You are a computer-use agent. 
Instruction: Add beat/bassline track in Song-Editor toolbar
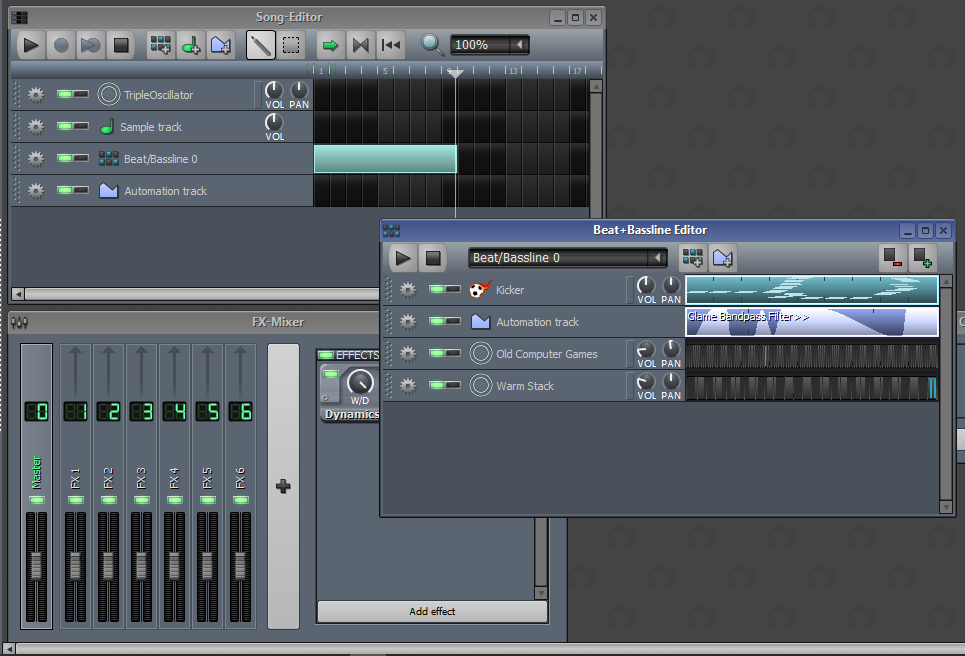point(161,45)
